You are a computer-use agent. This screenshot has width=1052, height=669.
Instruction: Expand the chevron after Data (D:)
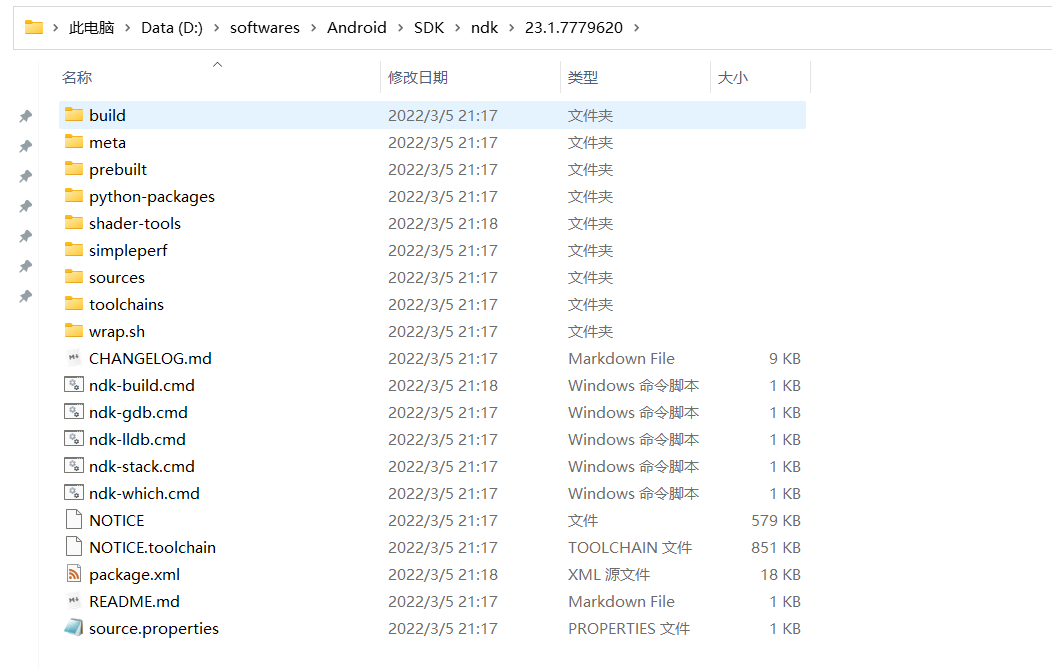click(217, 28)
